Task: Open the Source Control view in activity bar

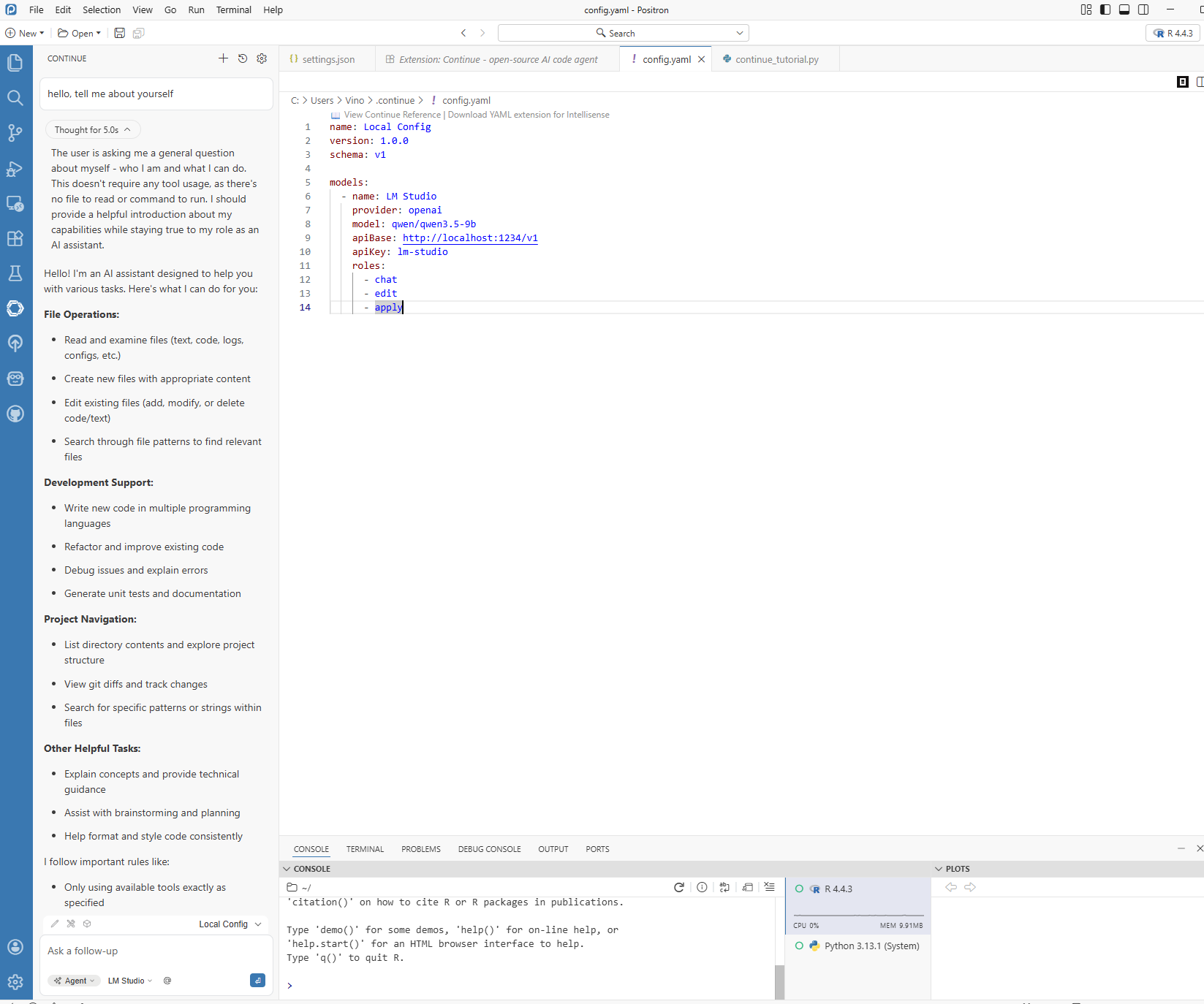Action: pyautogui.click(x=15, y=133)
